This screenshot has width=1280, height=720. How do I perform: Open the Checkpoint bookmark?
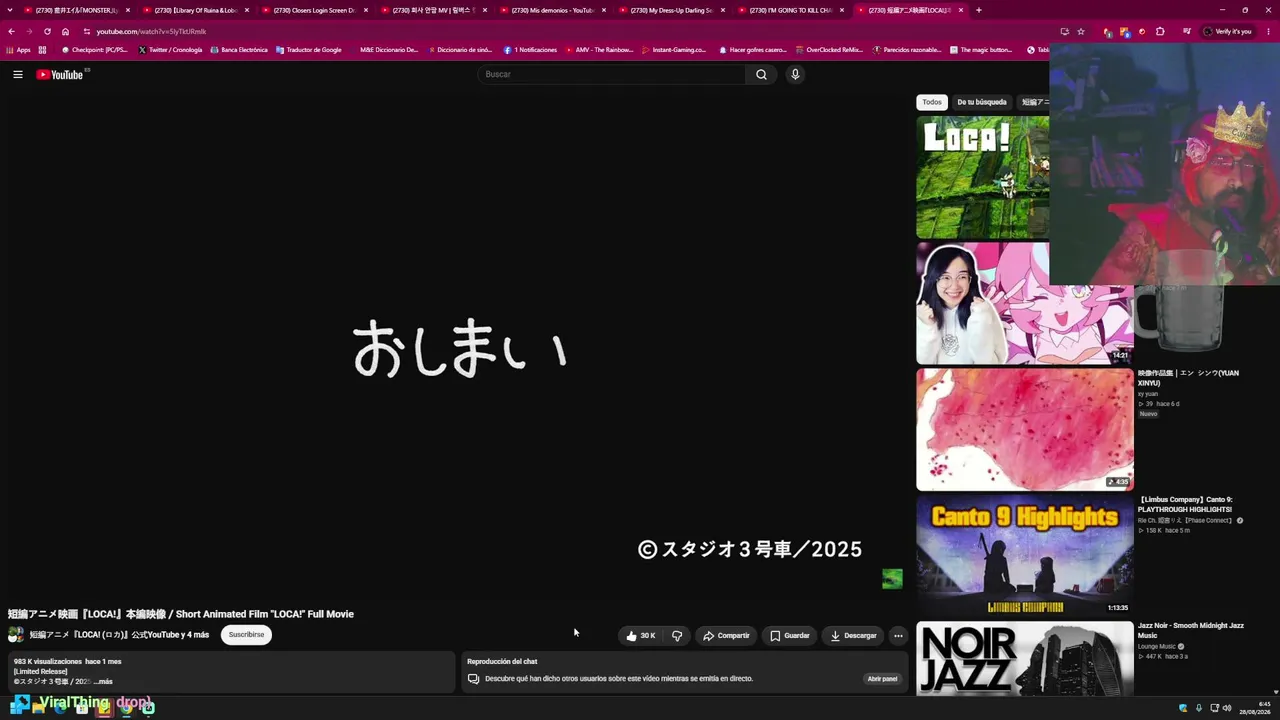tap(95, 50)
